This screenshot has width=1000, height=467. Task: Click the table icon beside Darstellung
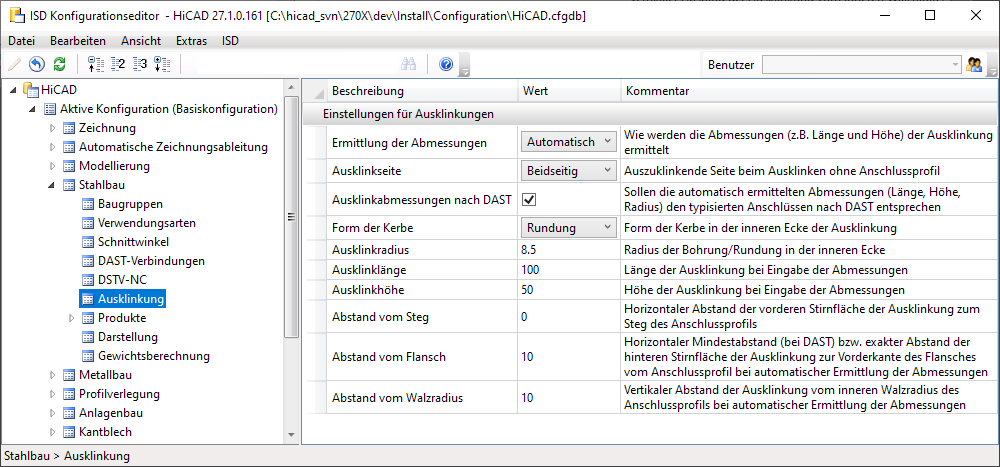pyautogui.click(x=88, y=336)
